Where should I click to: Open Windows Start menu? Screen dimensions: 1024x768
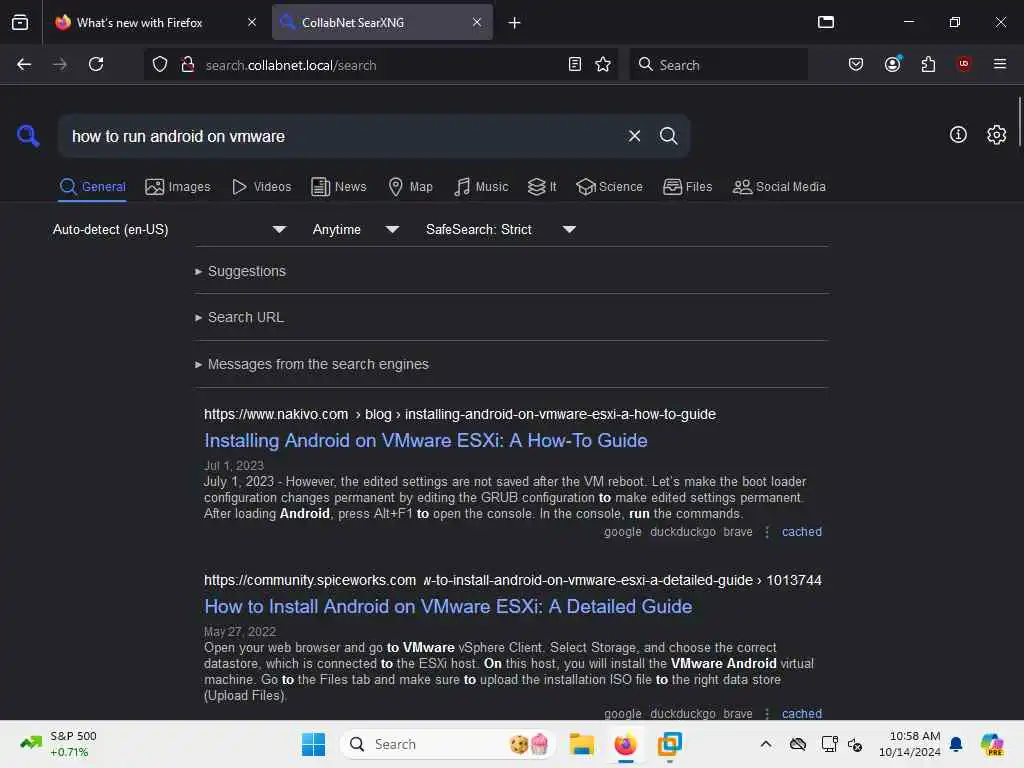[x=313, y=744]
